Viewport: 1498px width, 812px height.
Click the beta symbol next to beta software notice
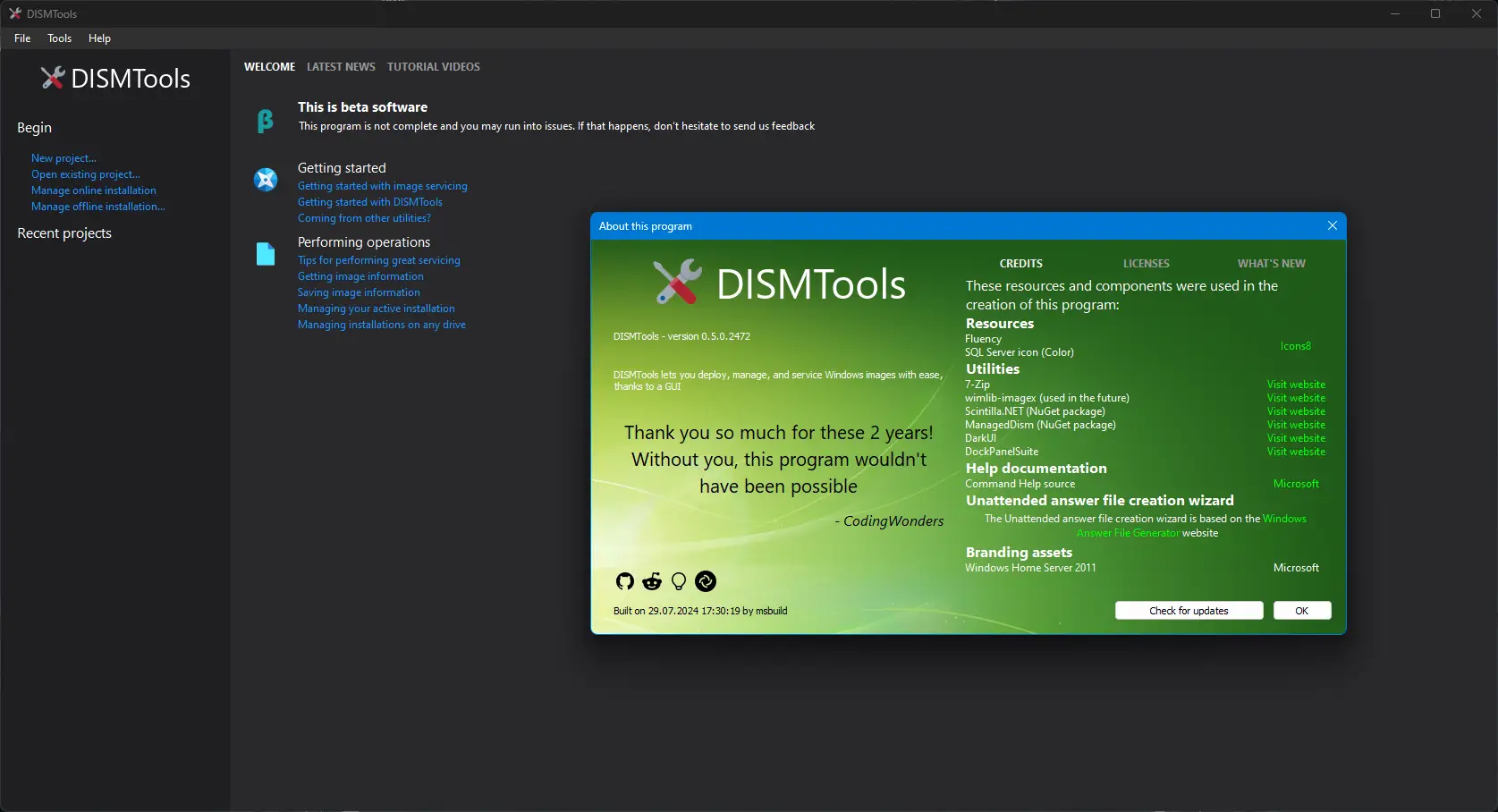coord(266,120)
